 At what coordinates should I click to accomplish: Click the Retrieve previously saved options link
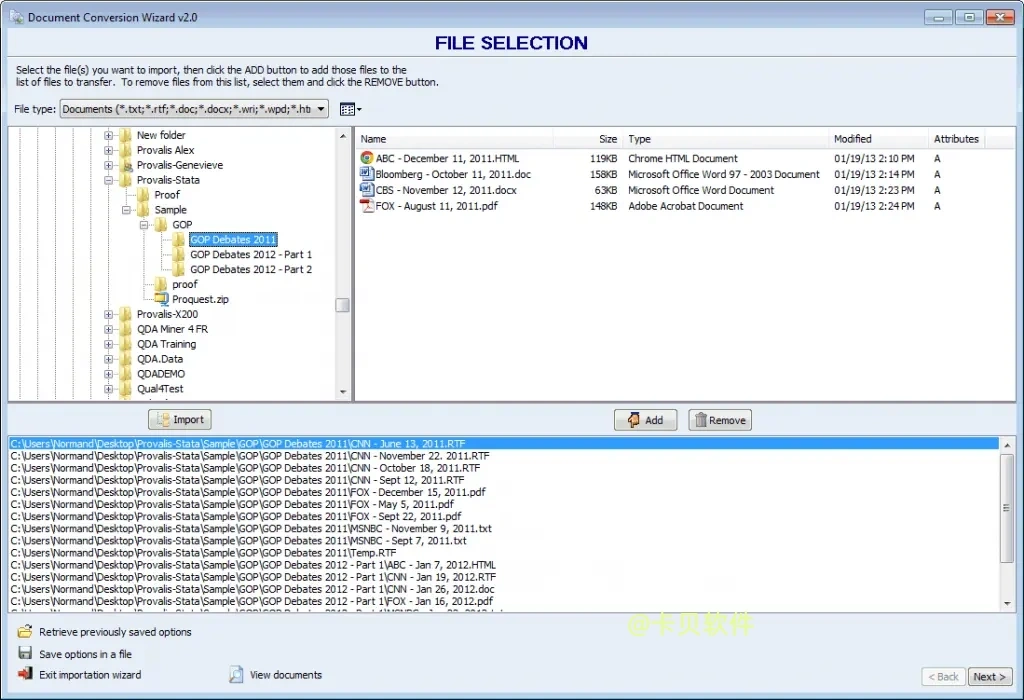coord(115,632)
